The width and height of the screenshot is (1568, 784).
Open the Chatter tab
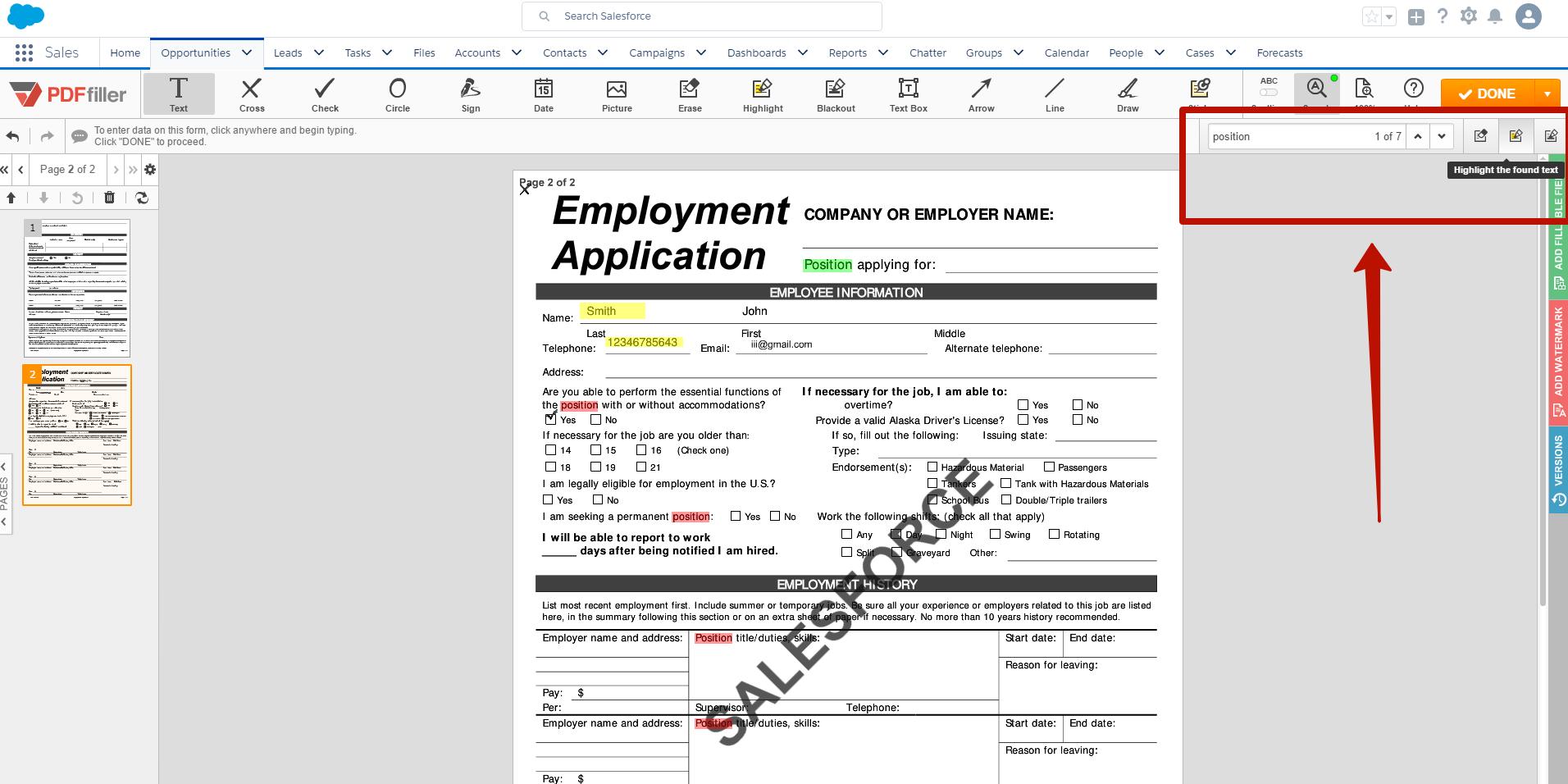point(928,52)
